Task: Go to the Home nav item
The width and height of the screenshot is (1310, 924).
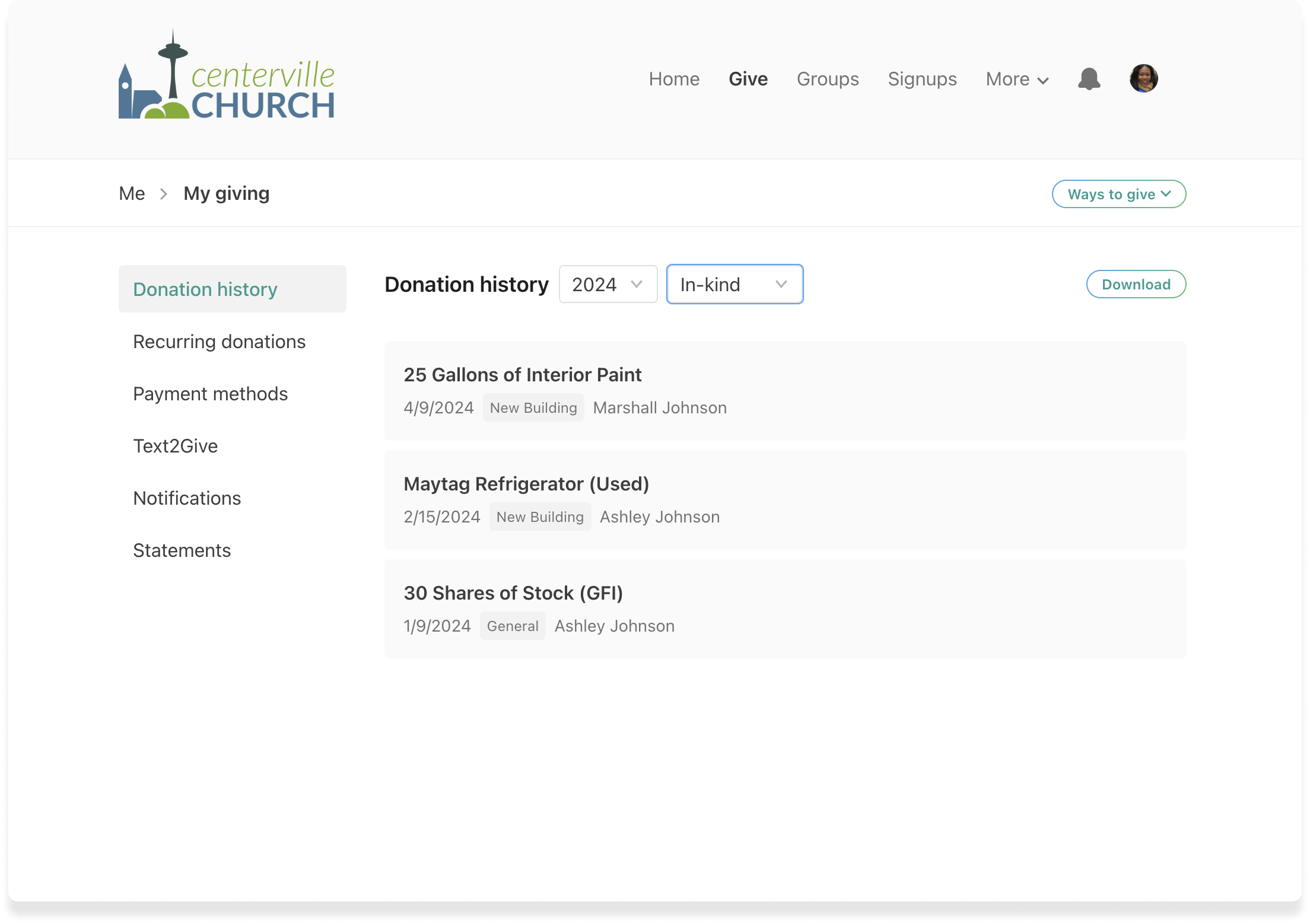Action: 674,79
